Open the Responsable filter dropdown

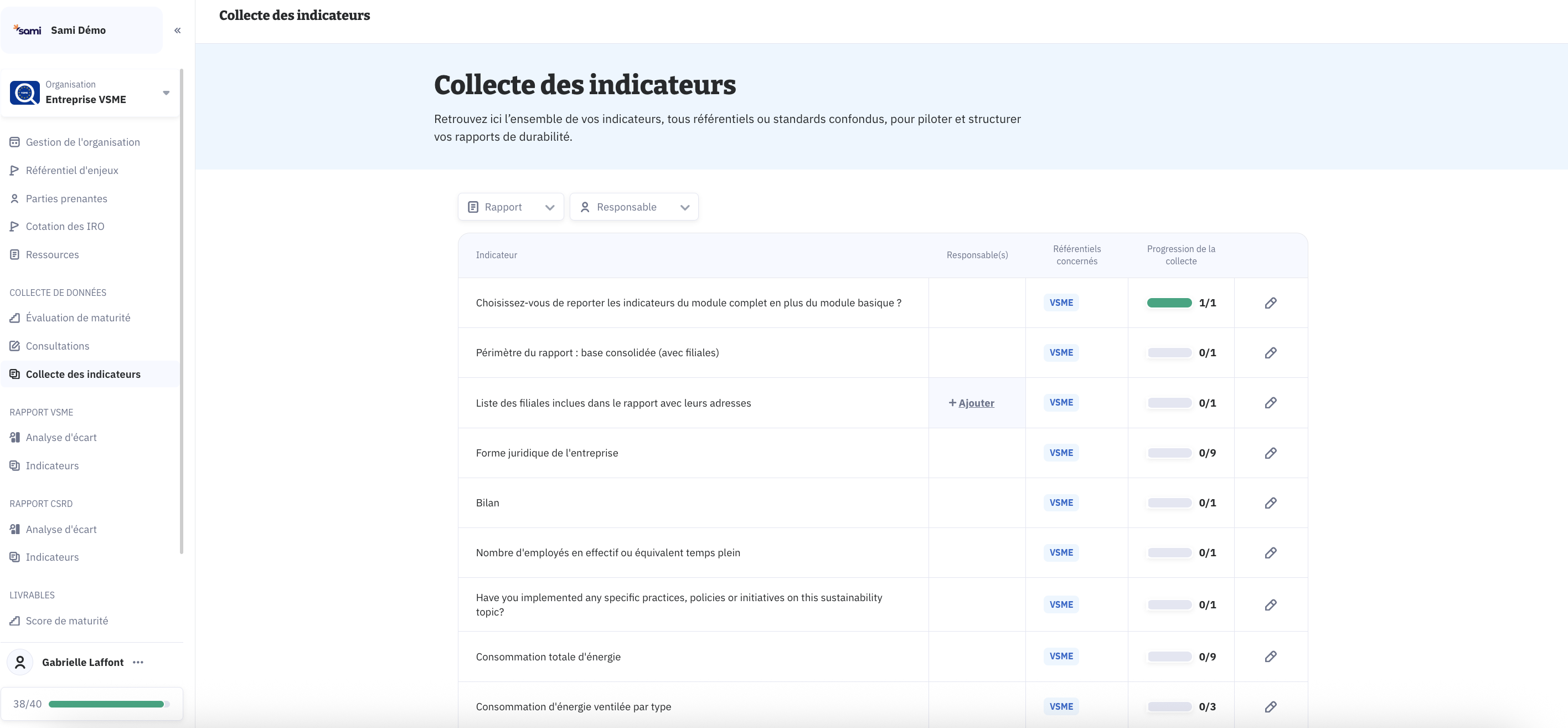[x=633, y=207]
